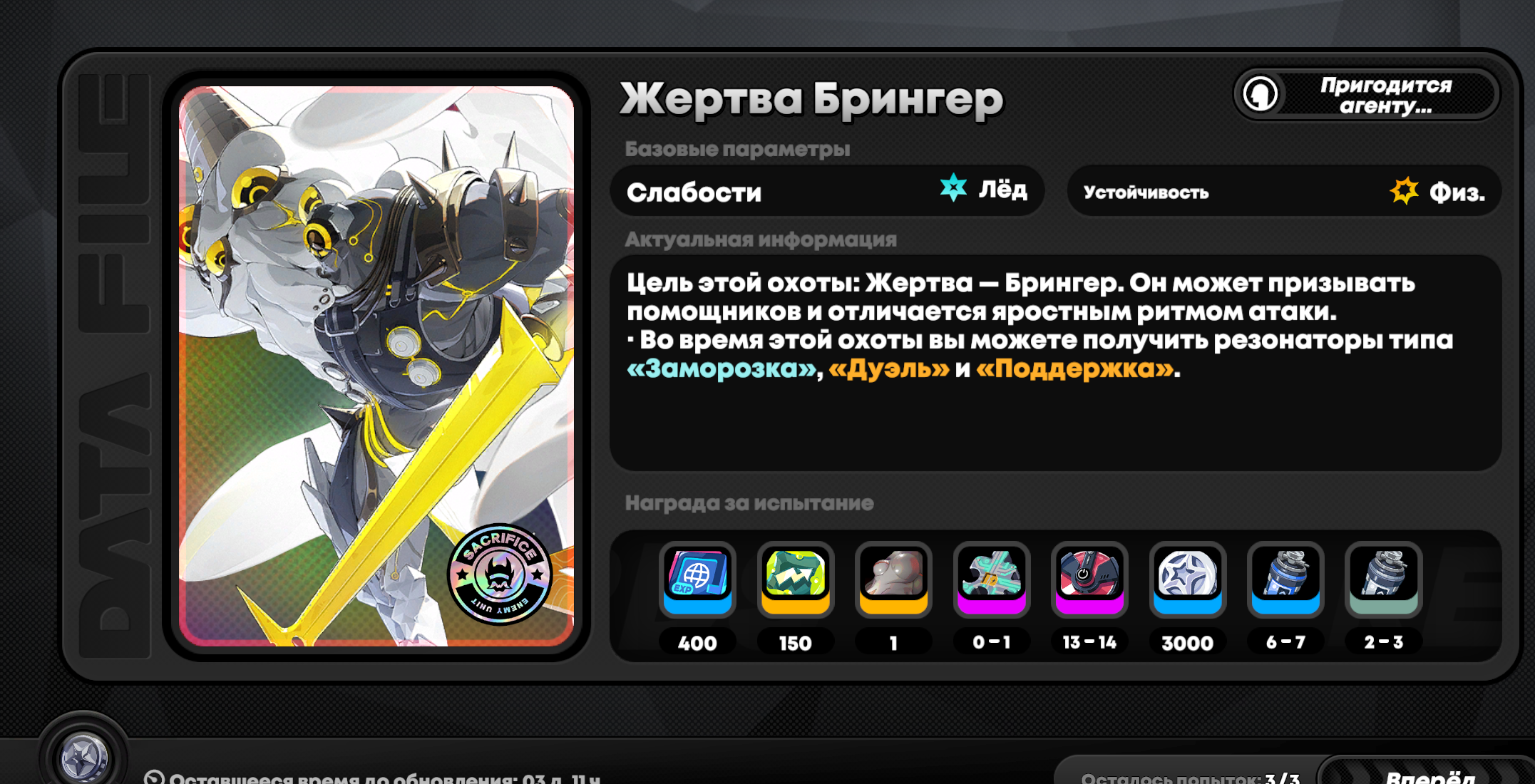1535x784 pixels.
Task: Click the round coin icon at bottom left
Action: tap(84, 757)
